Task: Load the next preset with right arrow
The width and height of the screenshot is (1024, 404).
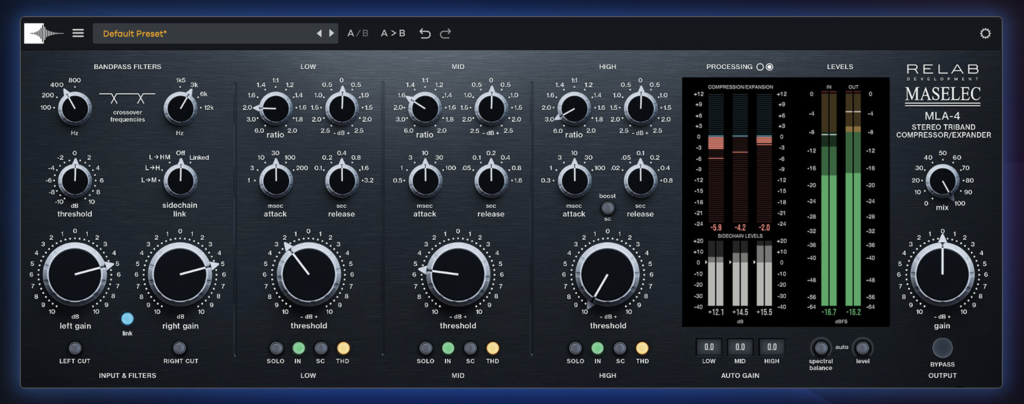Action: [x=331, y=33]
